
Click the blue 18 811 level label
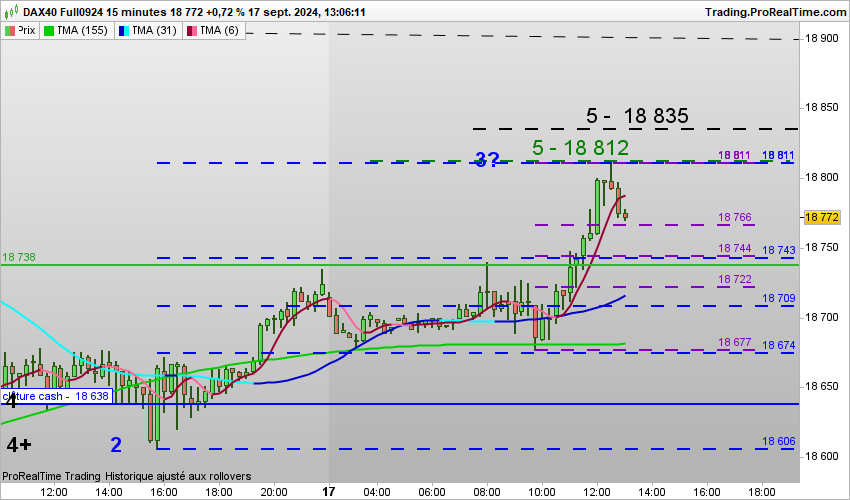[x=778, y=156]
